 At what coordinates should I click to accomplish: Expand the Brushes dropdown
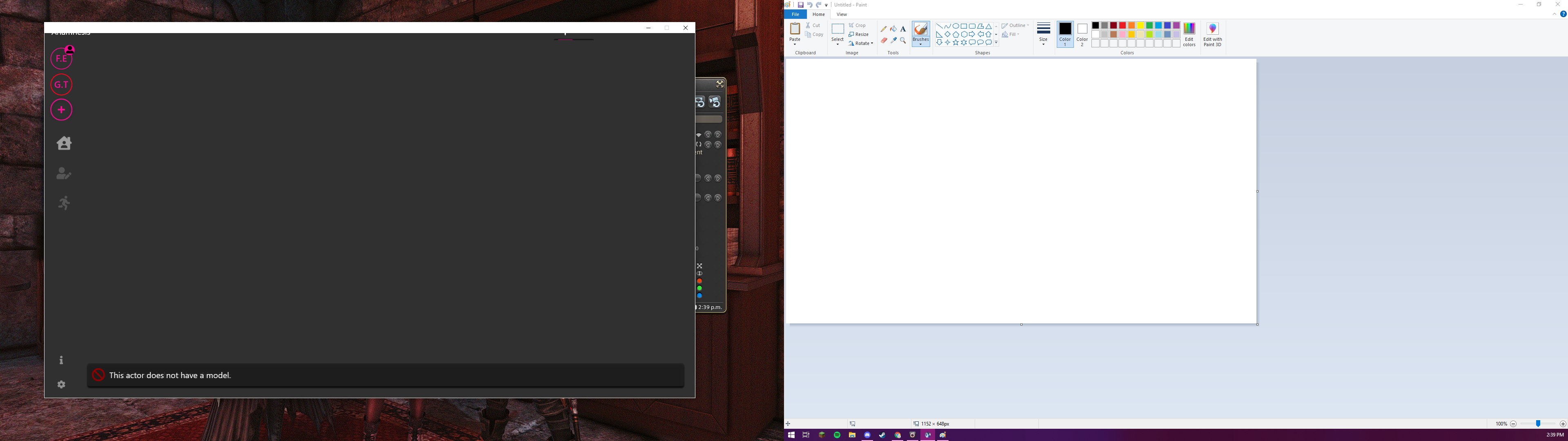(921, 42)
